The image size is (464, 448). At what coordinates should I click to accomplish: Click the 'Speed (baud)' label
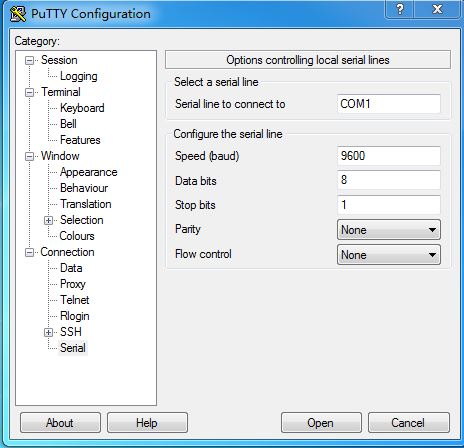(207, 156)
